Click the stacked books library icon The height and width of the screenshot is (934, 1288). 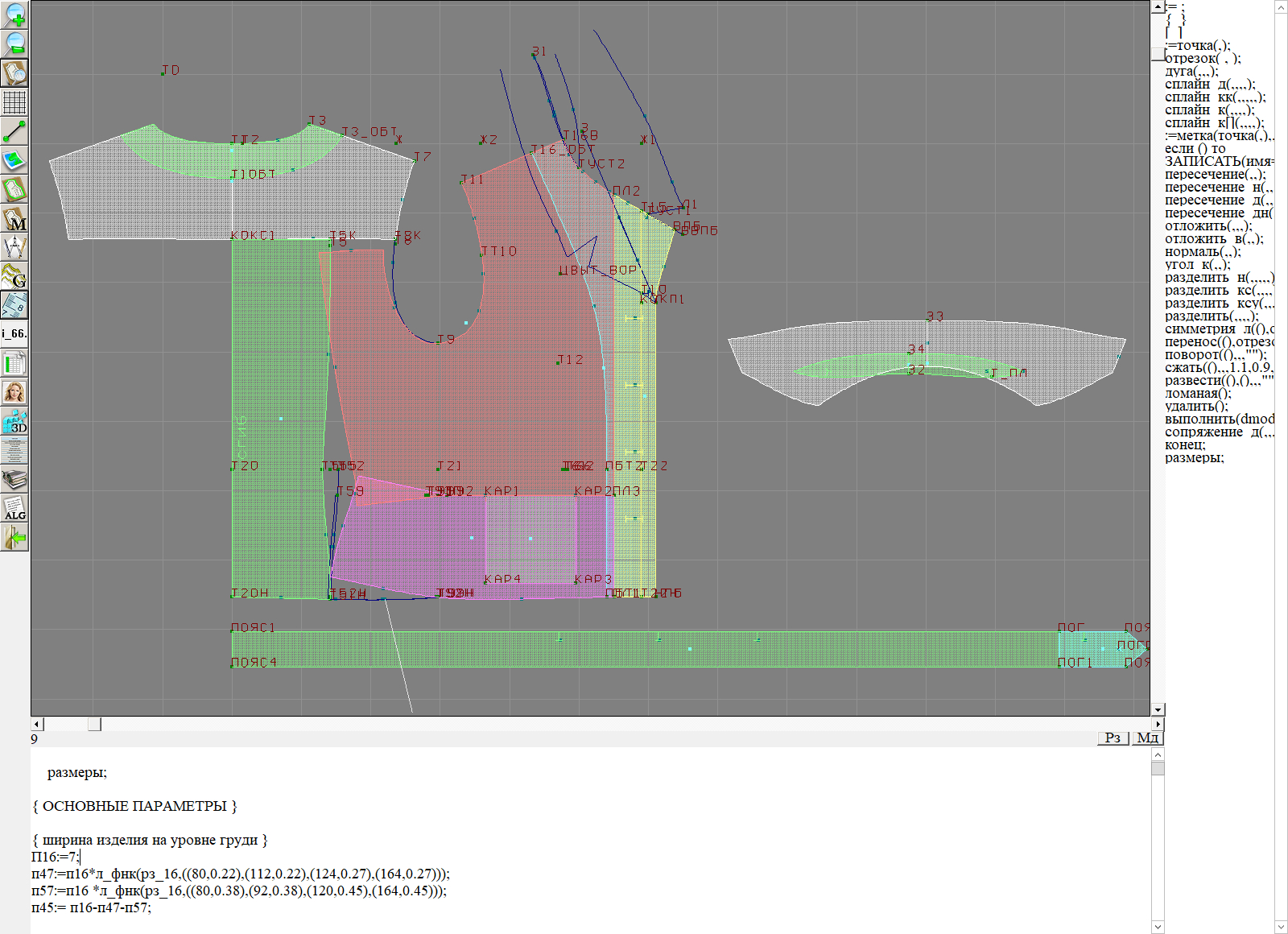[14, 479]
